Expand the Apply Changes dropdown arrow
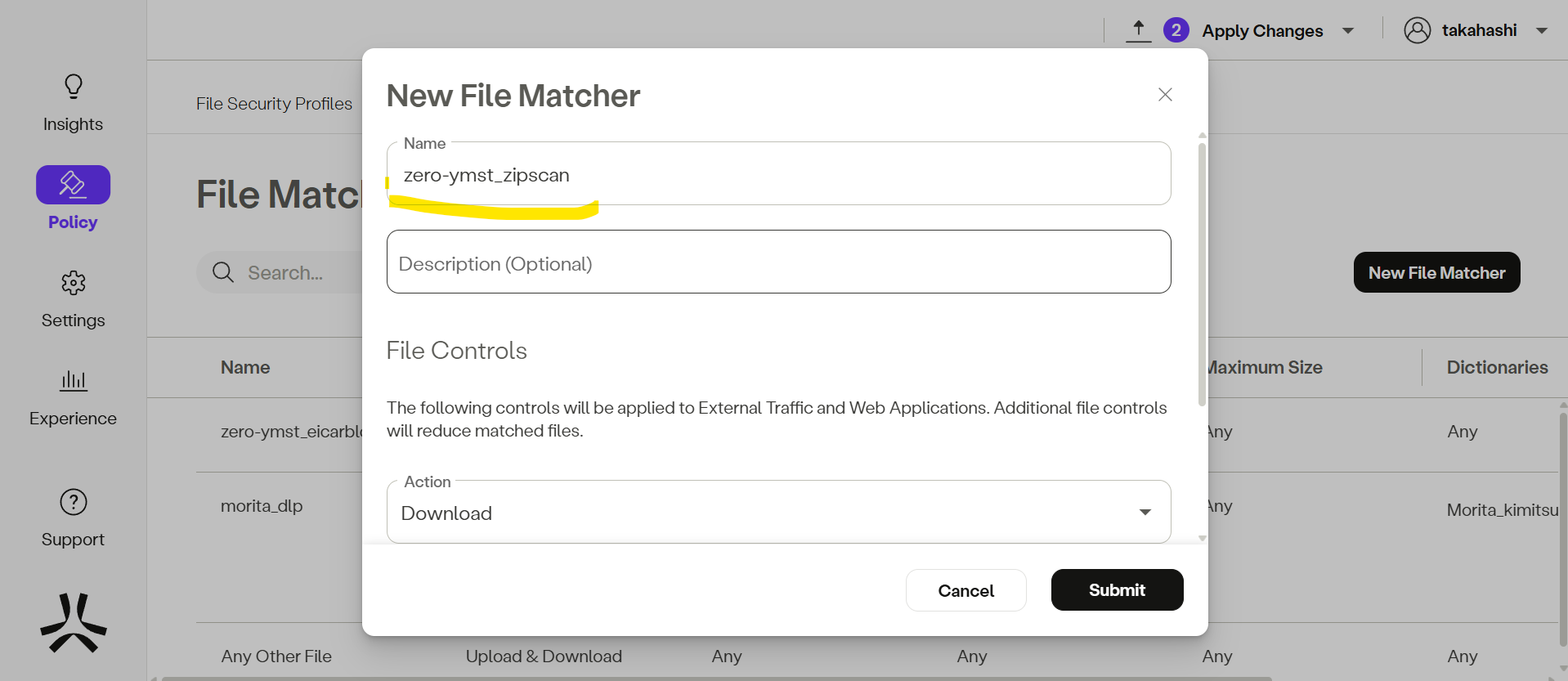Viewport: 1568px width, 681px height. point(1348,31)
